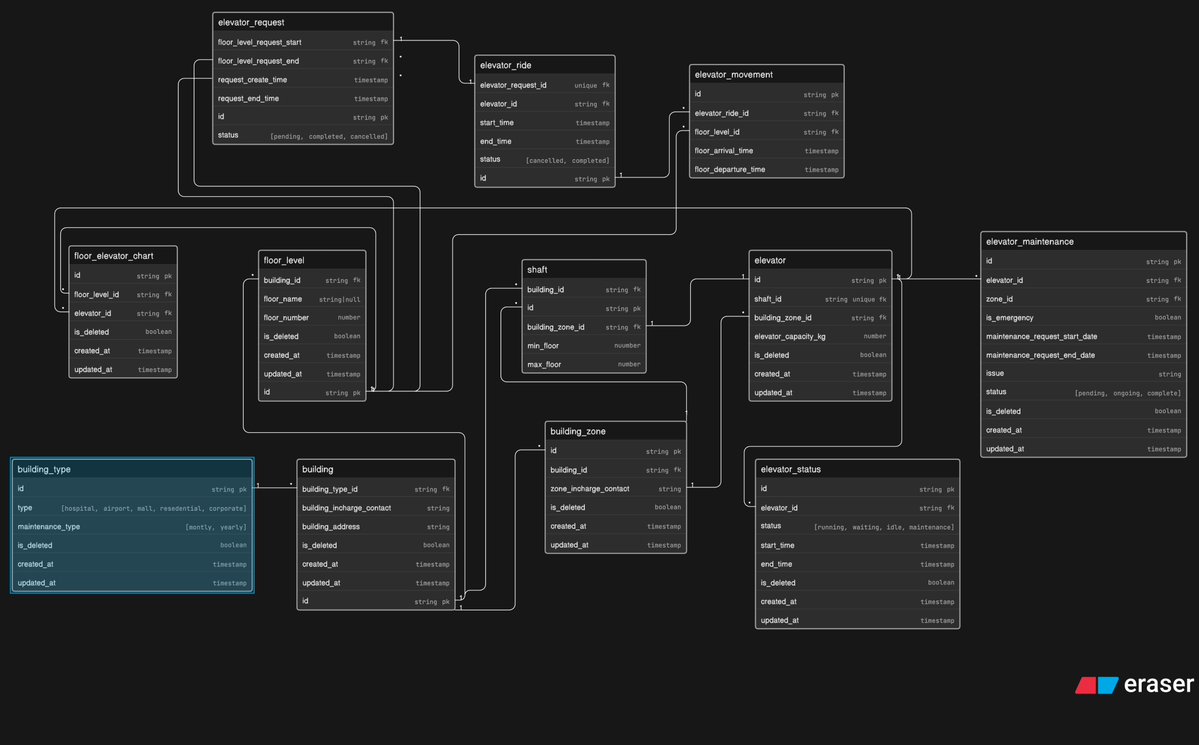Select is_emergency field in elevator_maintenance
This screenshot has width=1199, height=745.
point(1084,317)
